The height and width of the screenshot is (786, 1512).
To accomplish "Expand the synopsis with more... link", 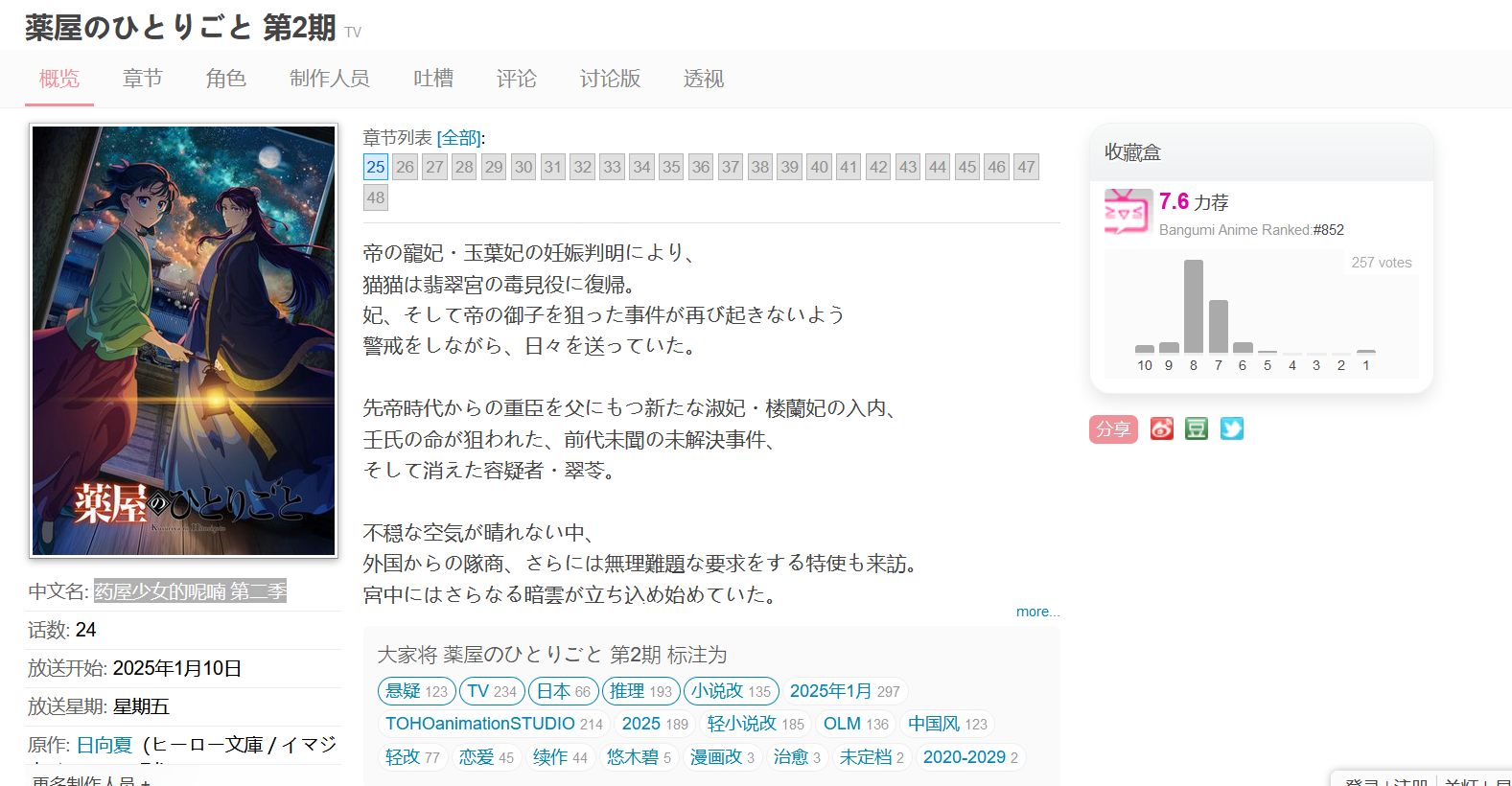I will [x=1037, y=612].
